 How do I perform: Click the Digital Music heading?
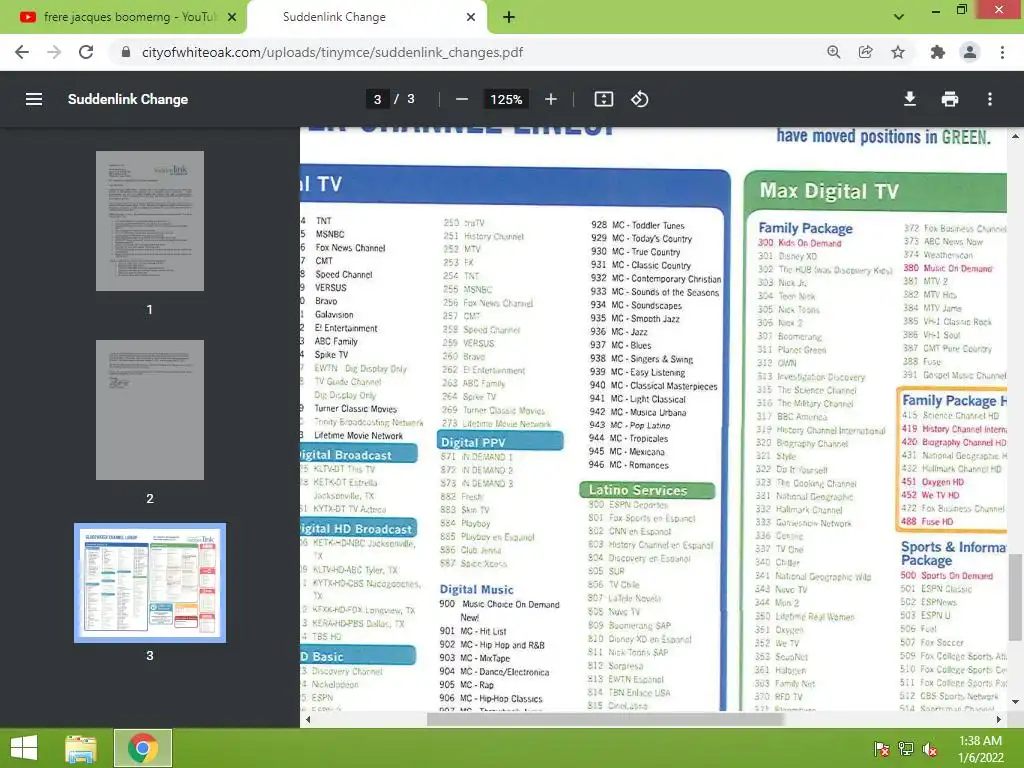[x=476, y=589]
